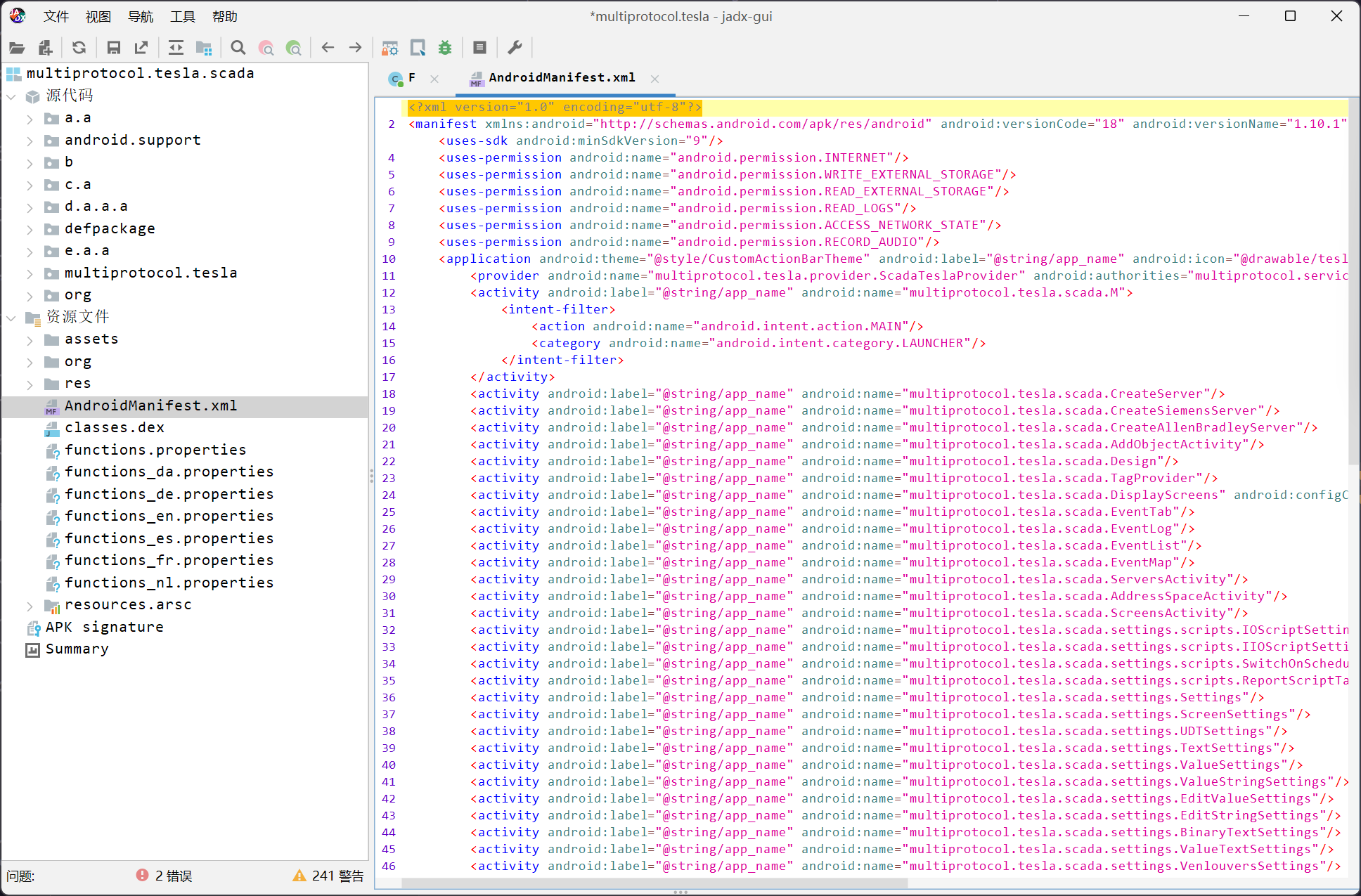Toggle the Sync with editor icon
Screen dimensions: 1361x896
pyautogui.click(x=176, y=48)
